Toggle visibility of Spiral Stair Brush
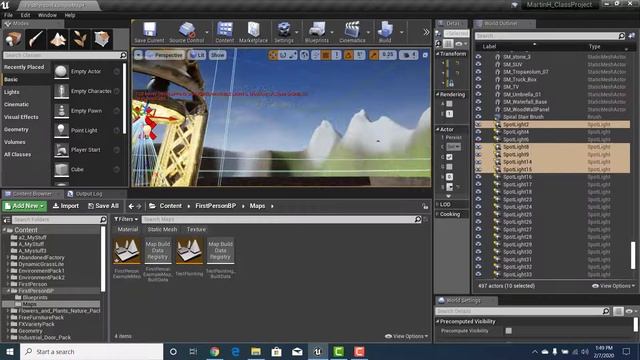 coord(478,117)
